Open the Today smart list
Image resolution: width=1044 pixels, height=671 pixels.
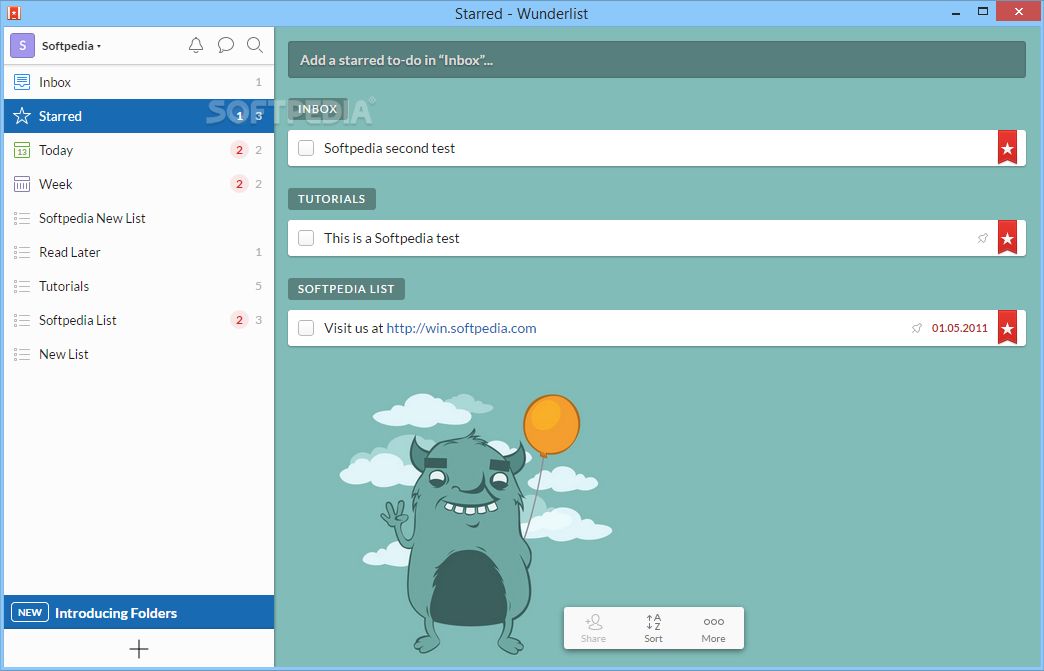[x=138, y=150]
